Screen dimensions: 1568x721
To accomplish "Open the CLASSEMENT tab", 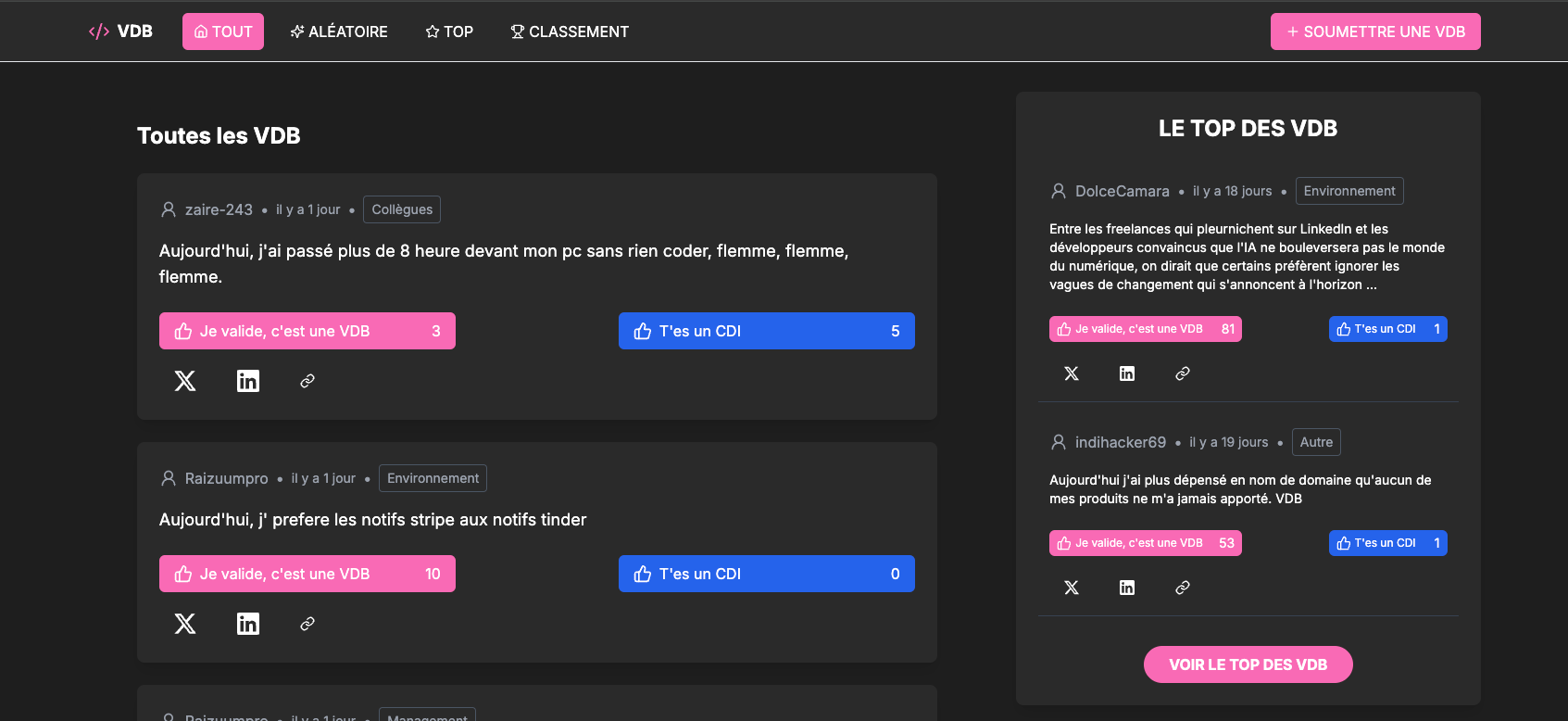I will click(570, 32).
